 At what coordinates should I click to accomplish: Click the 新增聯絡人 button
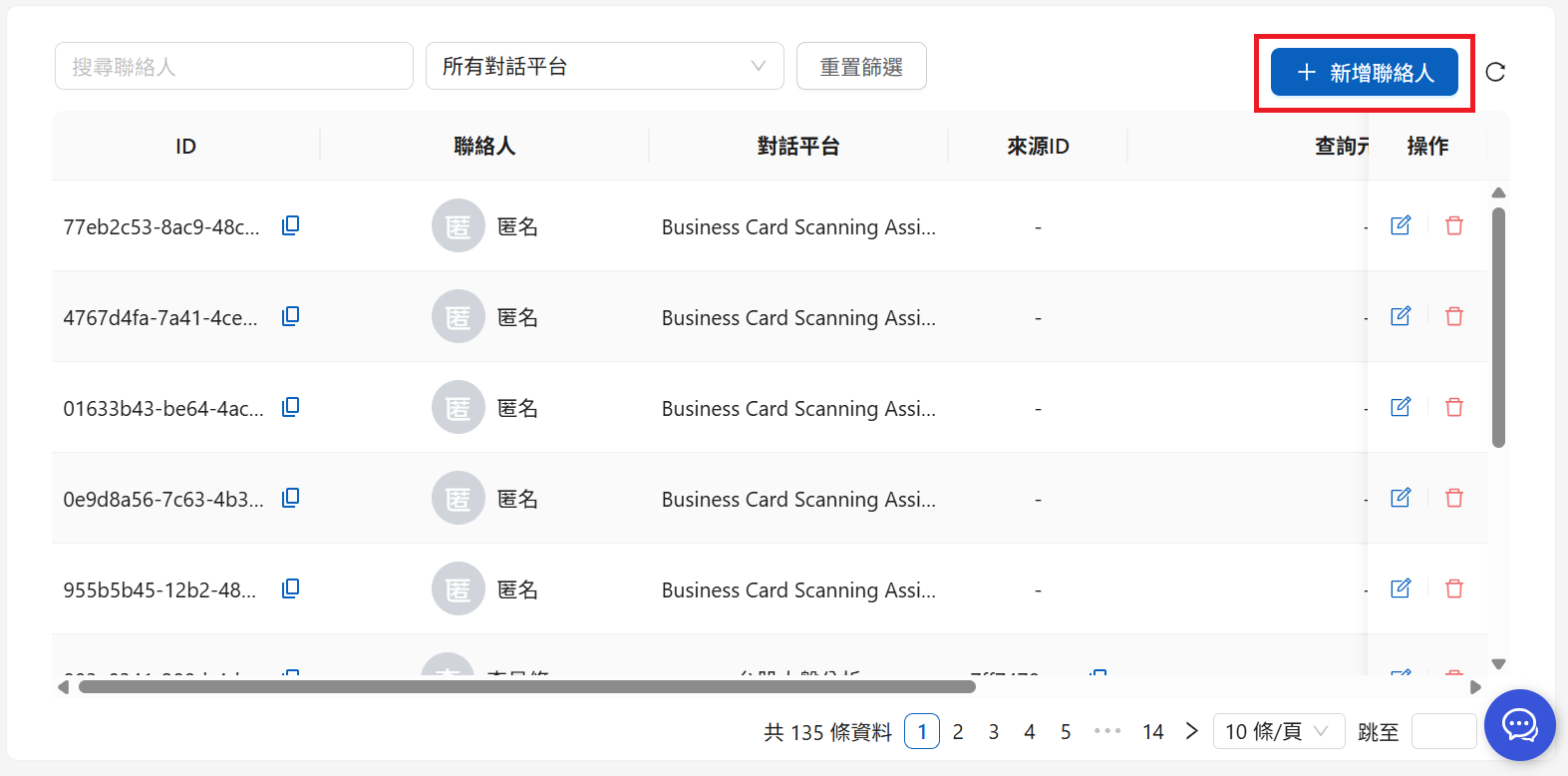[x=1364, y=73]
